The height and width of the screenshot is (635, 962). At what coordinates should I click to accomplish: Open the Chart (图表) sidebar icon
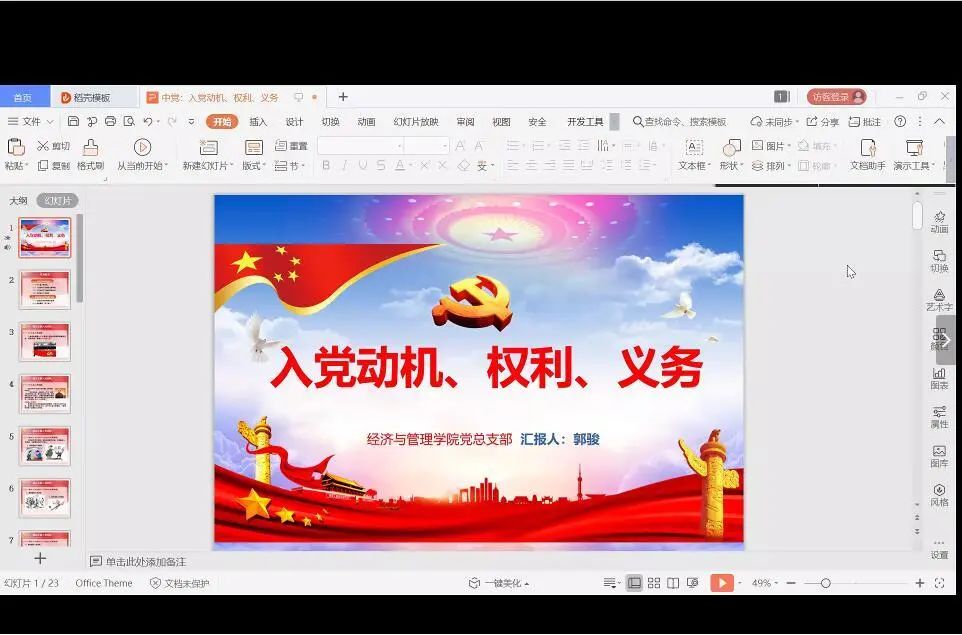(939, 377)
